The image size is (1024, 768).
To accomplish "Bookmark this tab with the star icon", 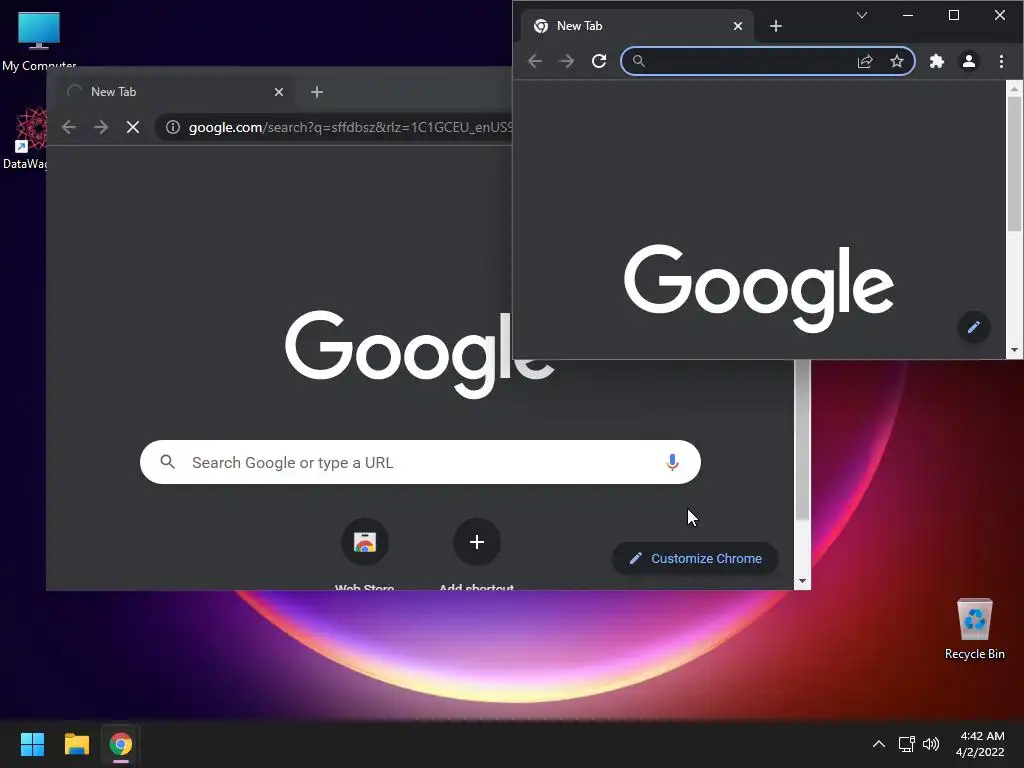I will [897, 61].
